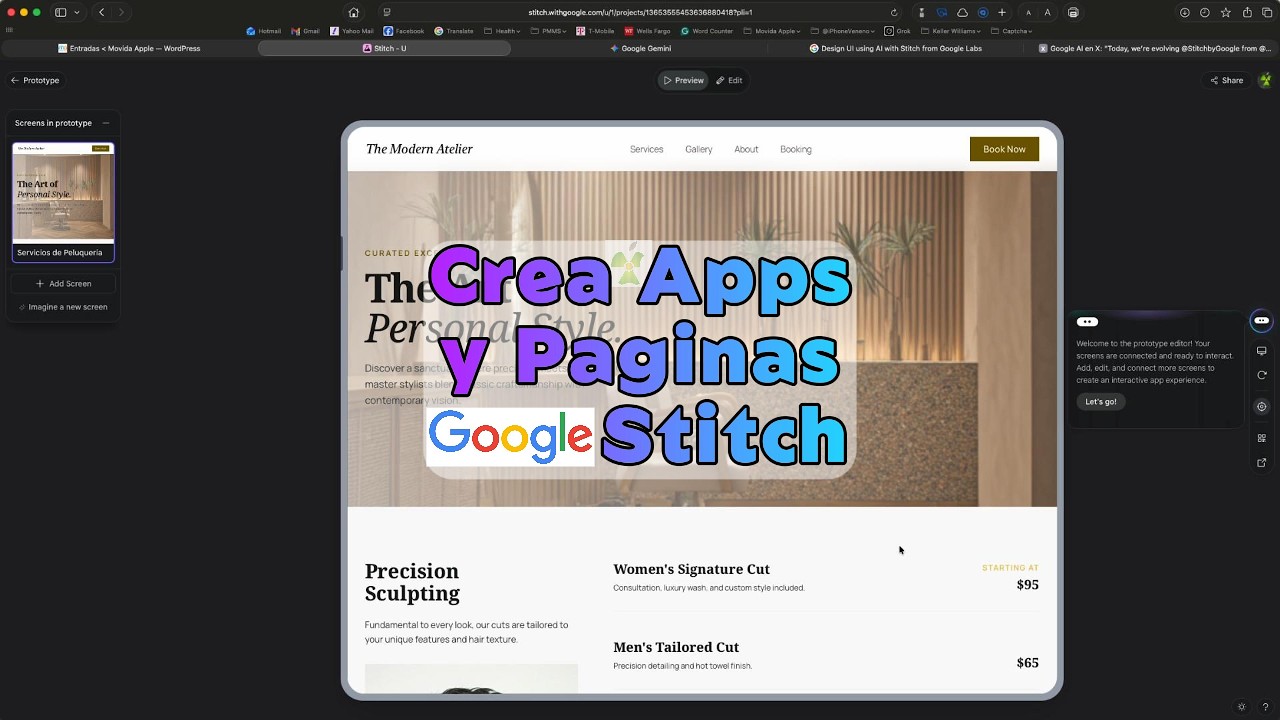1280x720 pixels.
Task: Open Yahoo Mail bookmark
Action: pyautogui.click(x=352, y=31)
